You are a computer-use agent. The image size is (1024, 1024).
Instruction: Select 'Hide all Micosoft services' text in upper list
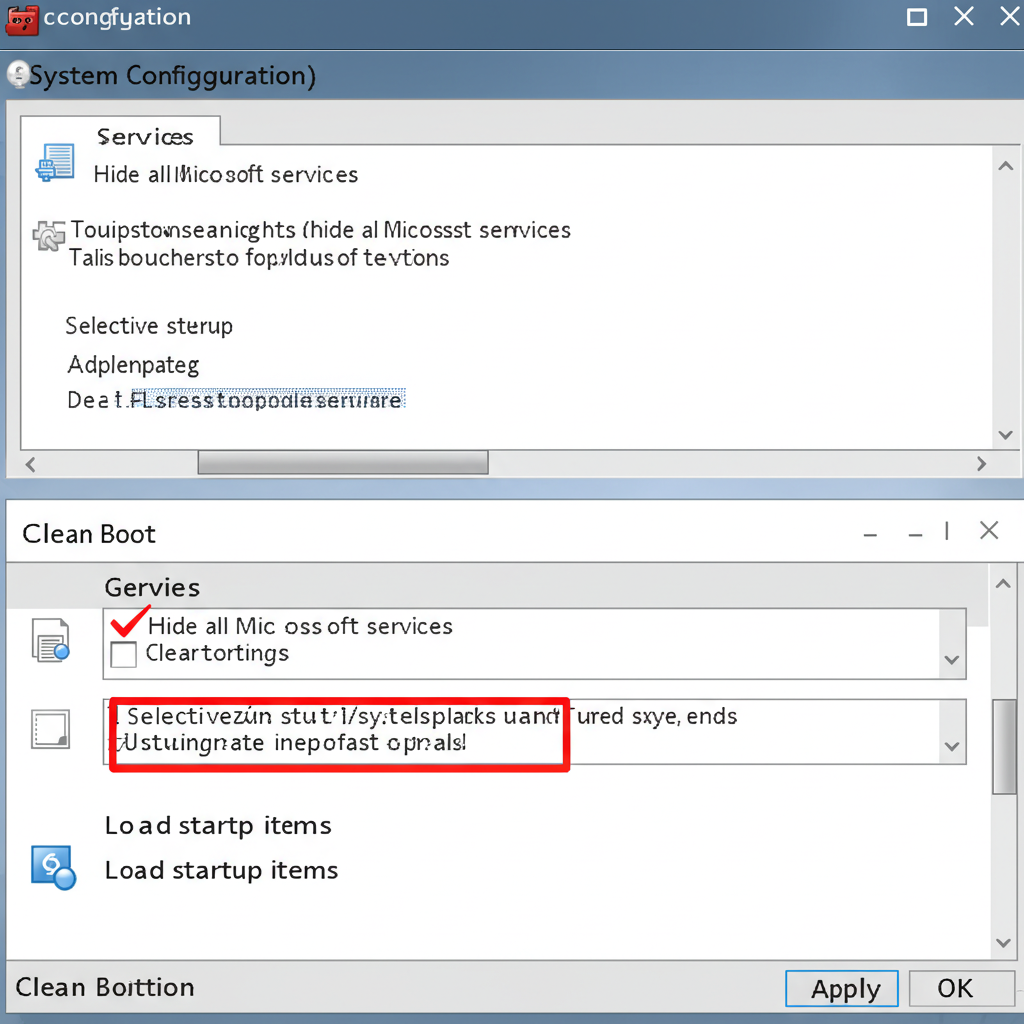(x=226, y=175)
